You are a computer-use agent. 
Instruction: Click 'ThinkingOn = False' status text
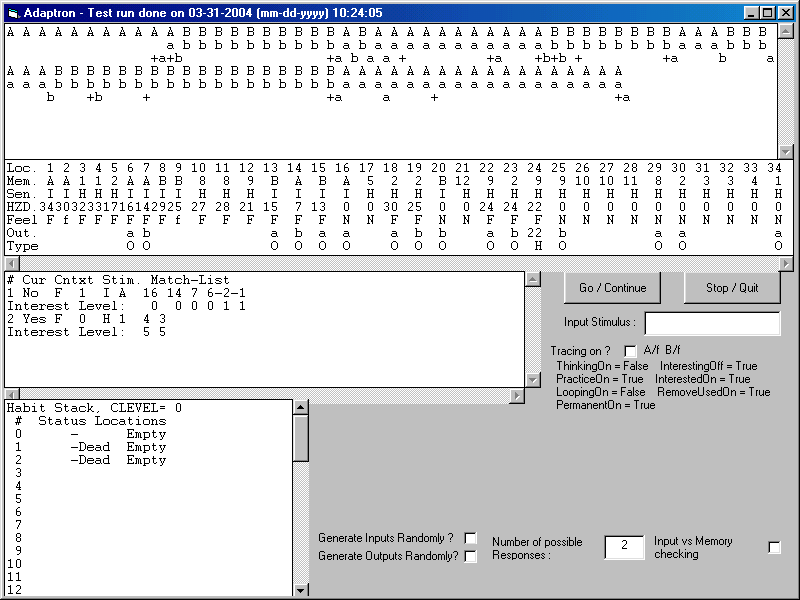point(602,366)
